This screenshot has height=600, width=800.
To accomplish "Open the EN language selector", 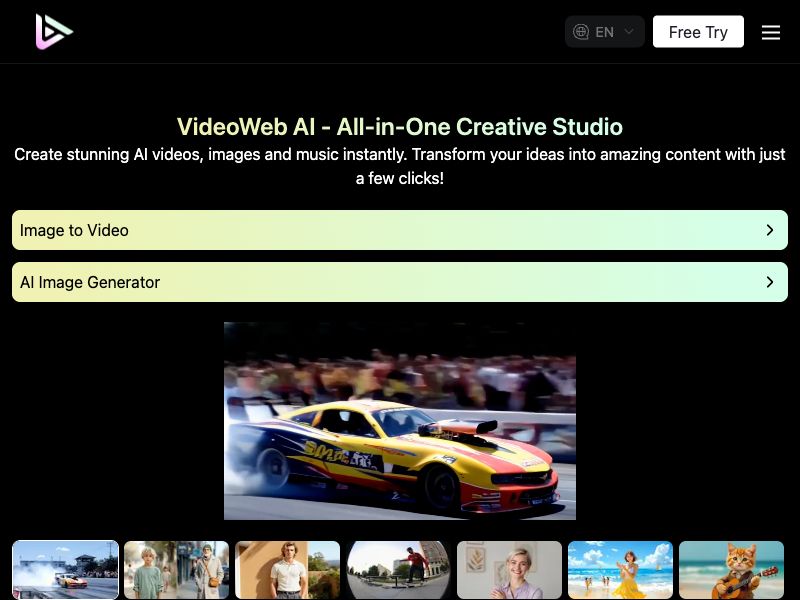I will (x=604, y=31).
